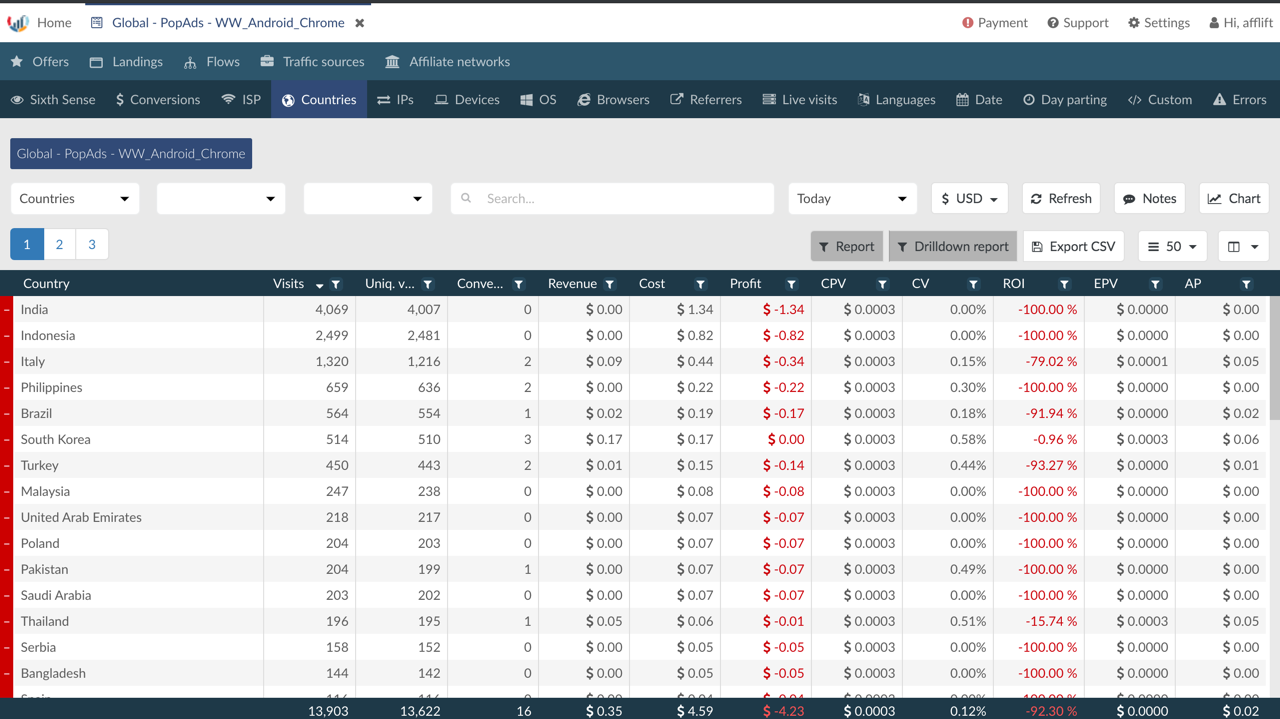The width and height of the screenshot is (1280, 719).
Task: Refresh the report data
Action: coord(1061,198)
